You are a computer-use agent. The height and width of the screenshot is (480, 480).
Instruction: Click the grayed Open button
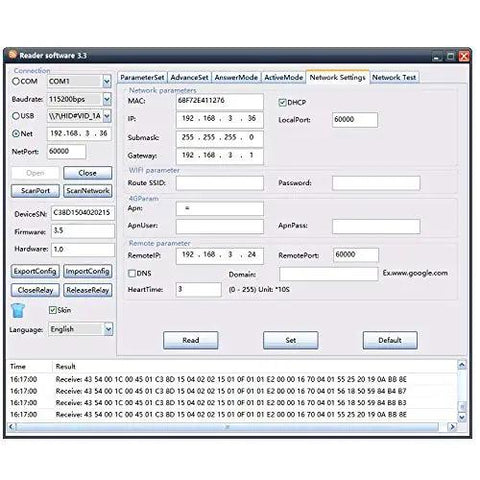coord(35,173)
